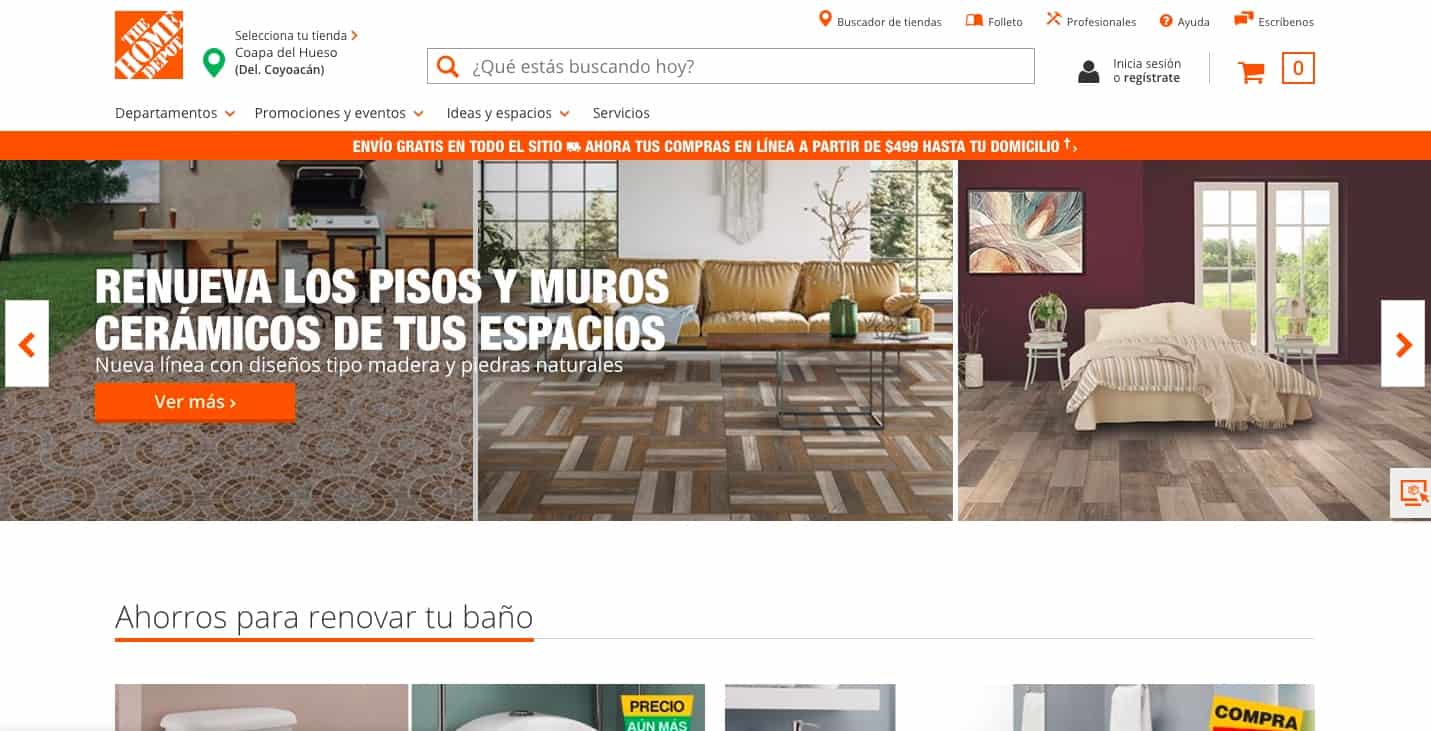Click the user account silhouette icon
The width and height of the screenshot is (1431, 731).
coord(1089,71)
